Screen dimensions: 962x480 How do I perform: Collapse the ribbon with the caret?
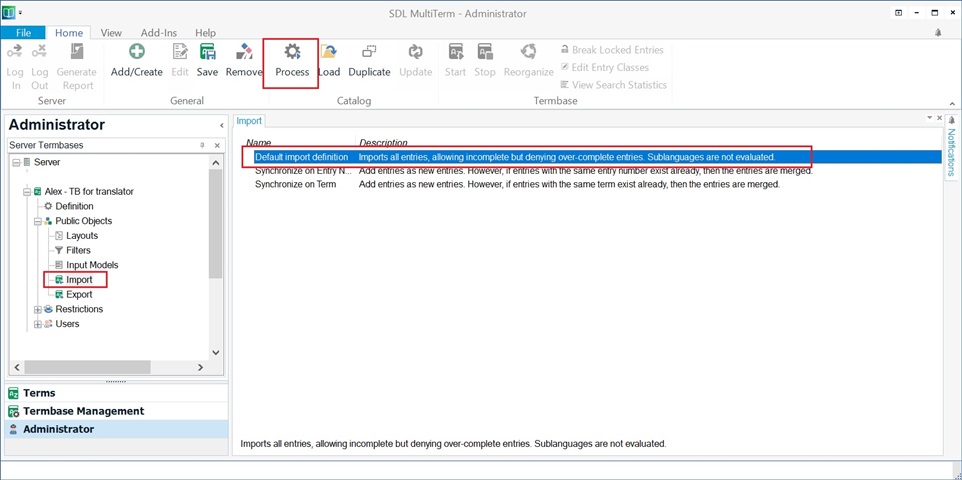click(952, 104)
